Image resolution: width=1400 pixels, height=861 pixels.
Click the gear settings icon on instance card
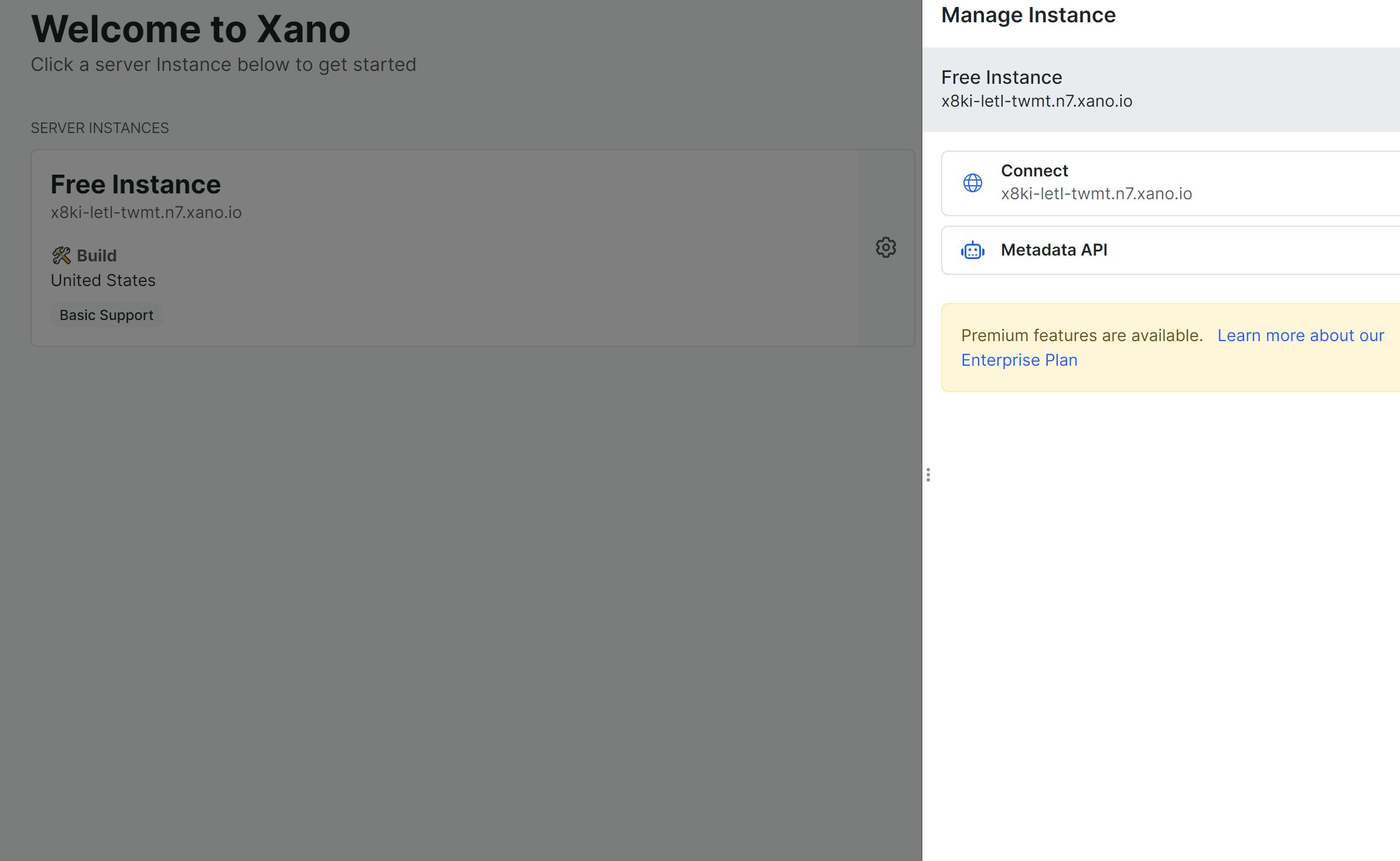885,247
